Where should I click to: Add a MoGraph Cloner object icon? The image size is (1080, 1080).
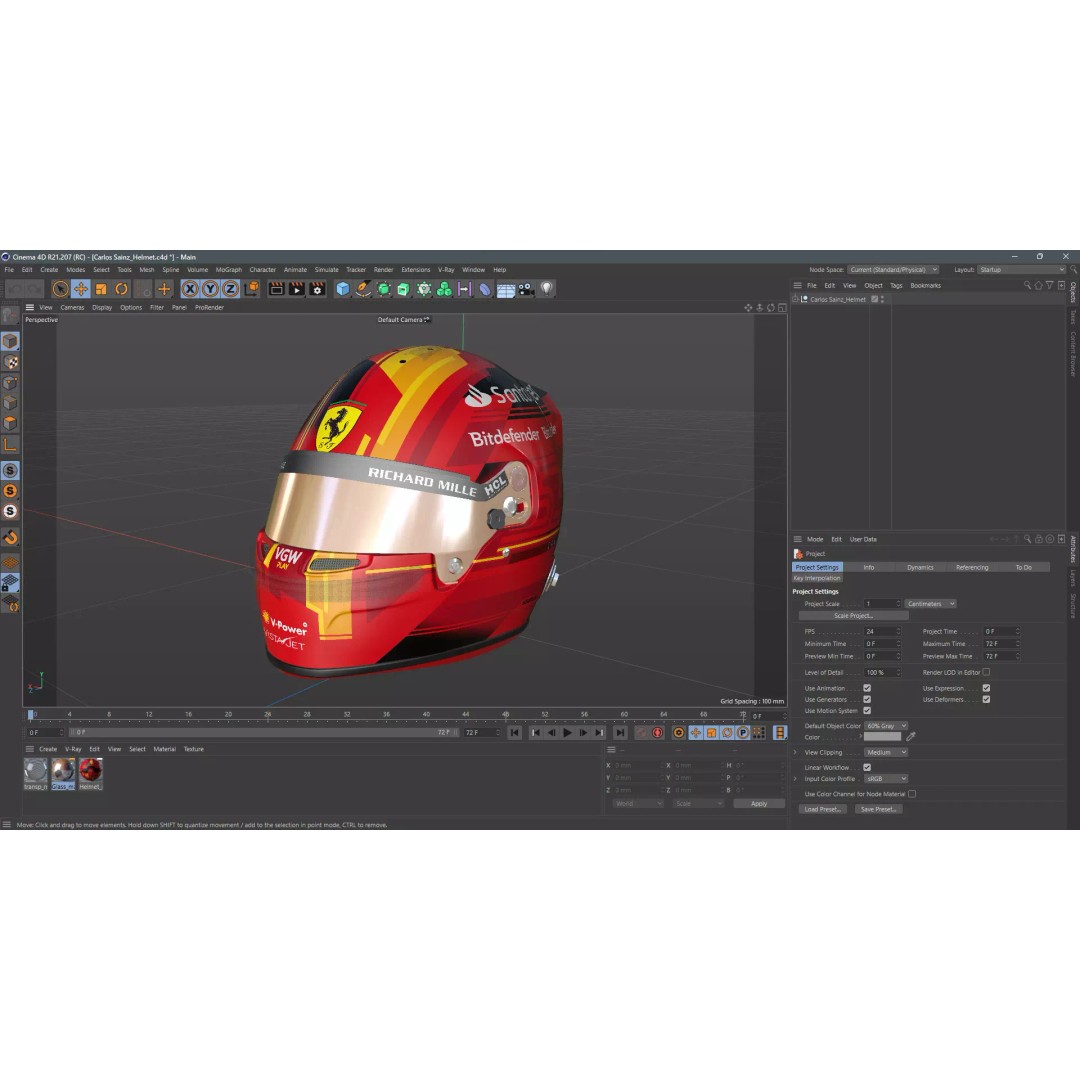444,289
